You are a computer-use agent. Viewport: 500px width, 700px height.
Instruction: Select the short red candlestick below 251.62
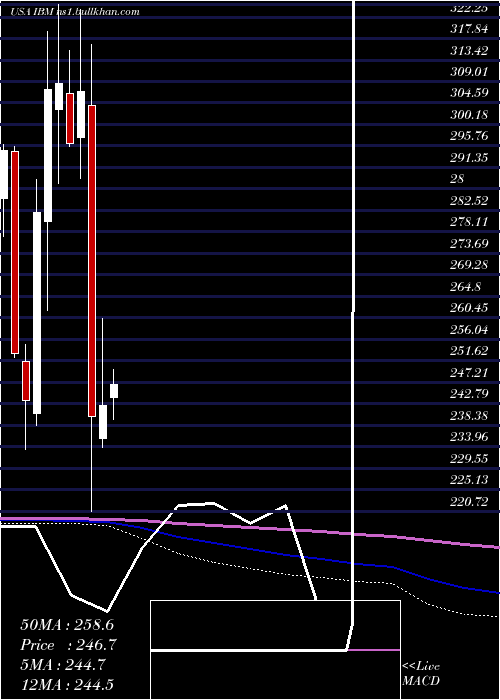26,381
